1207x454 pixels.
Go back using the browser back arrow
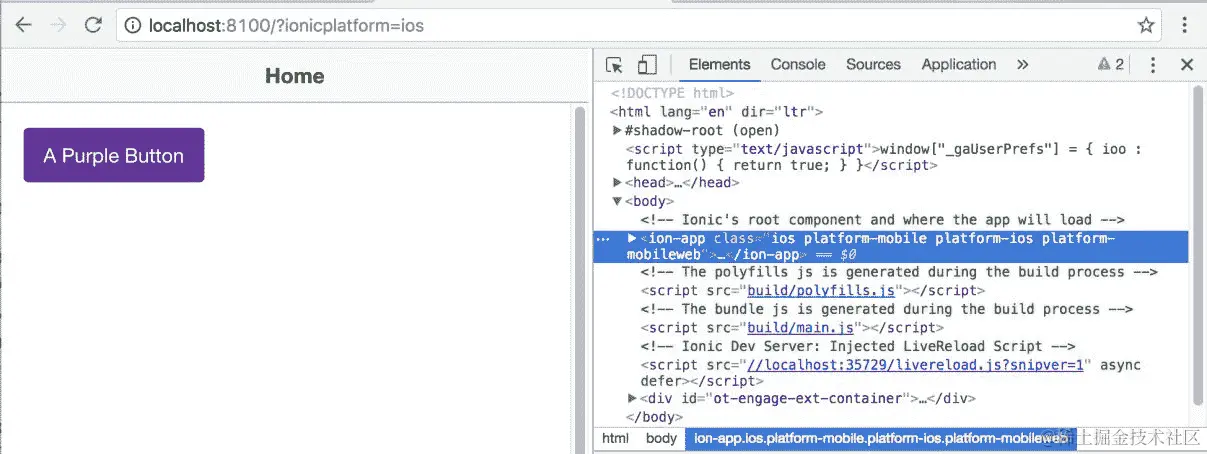[x=23, y=25]
